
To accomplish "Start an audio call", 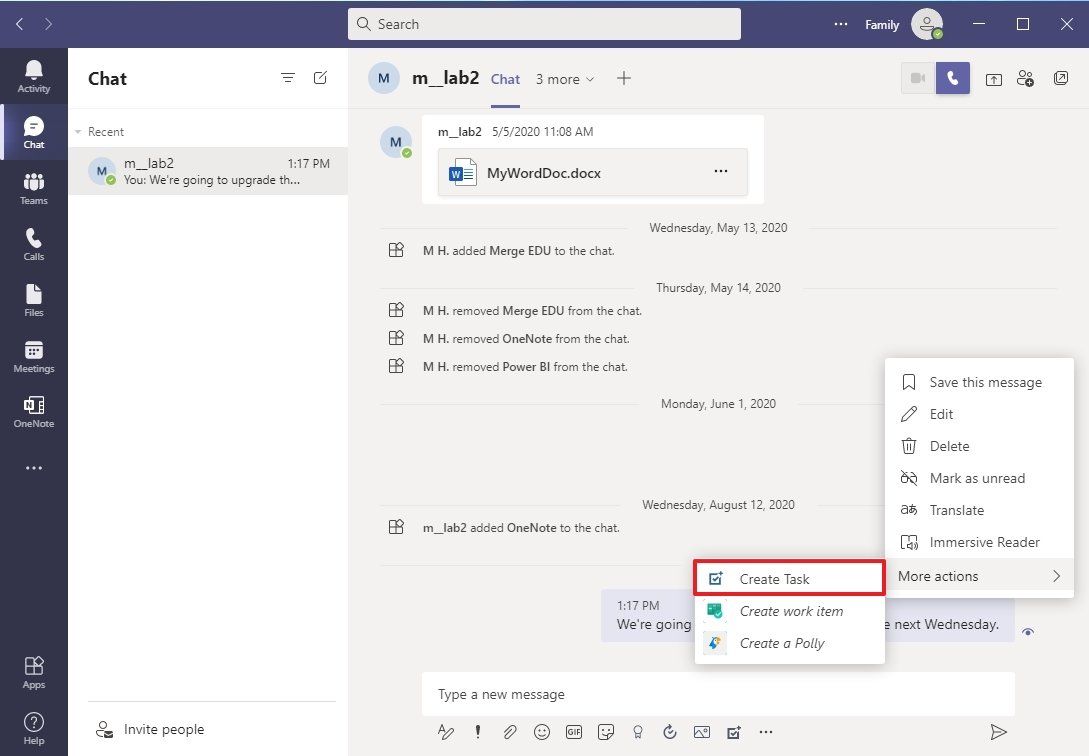I will [x=952, y=78].
